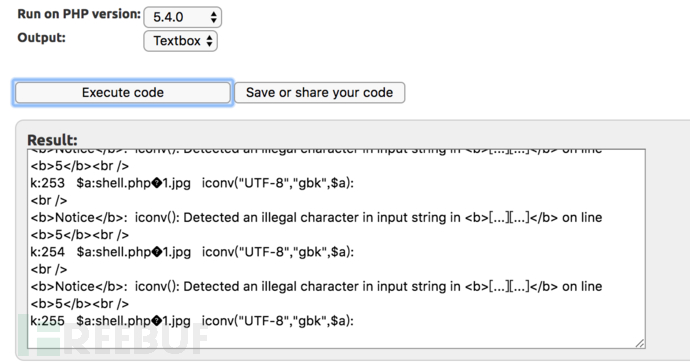Click the 'Output:' label

click(41, 38)
